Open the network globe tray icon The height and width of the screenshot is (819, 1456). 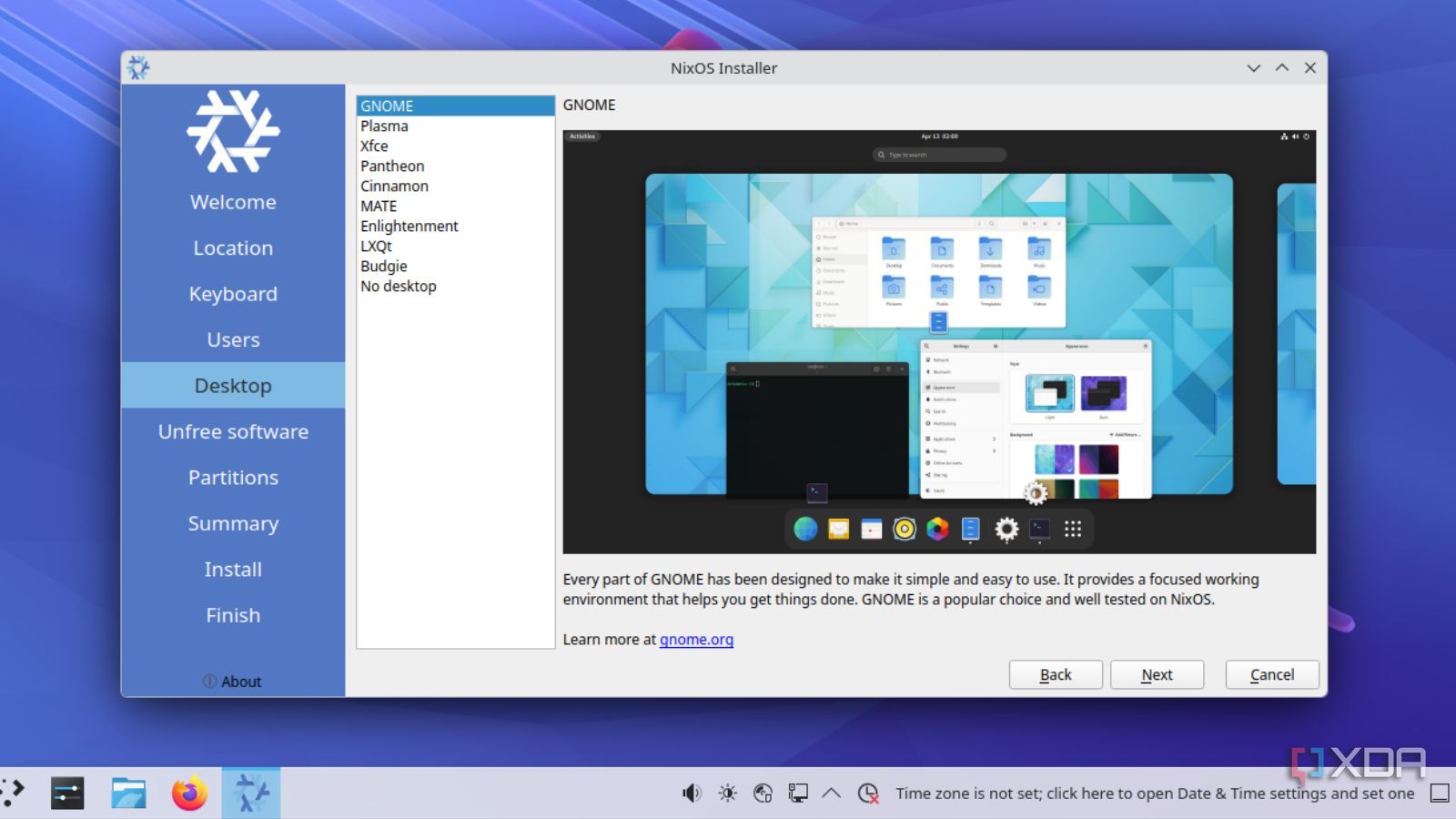763,794
